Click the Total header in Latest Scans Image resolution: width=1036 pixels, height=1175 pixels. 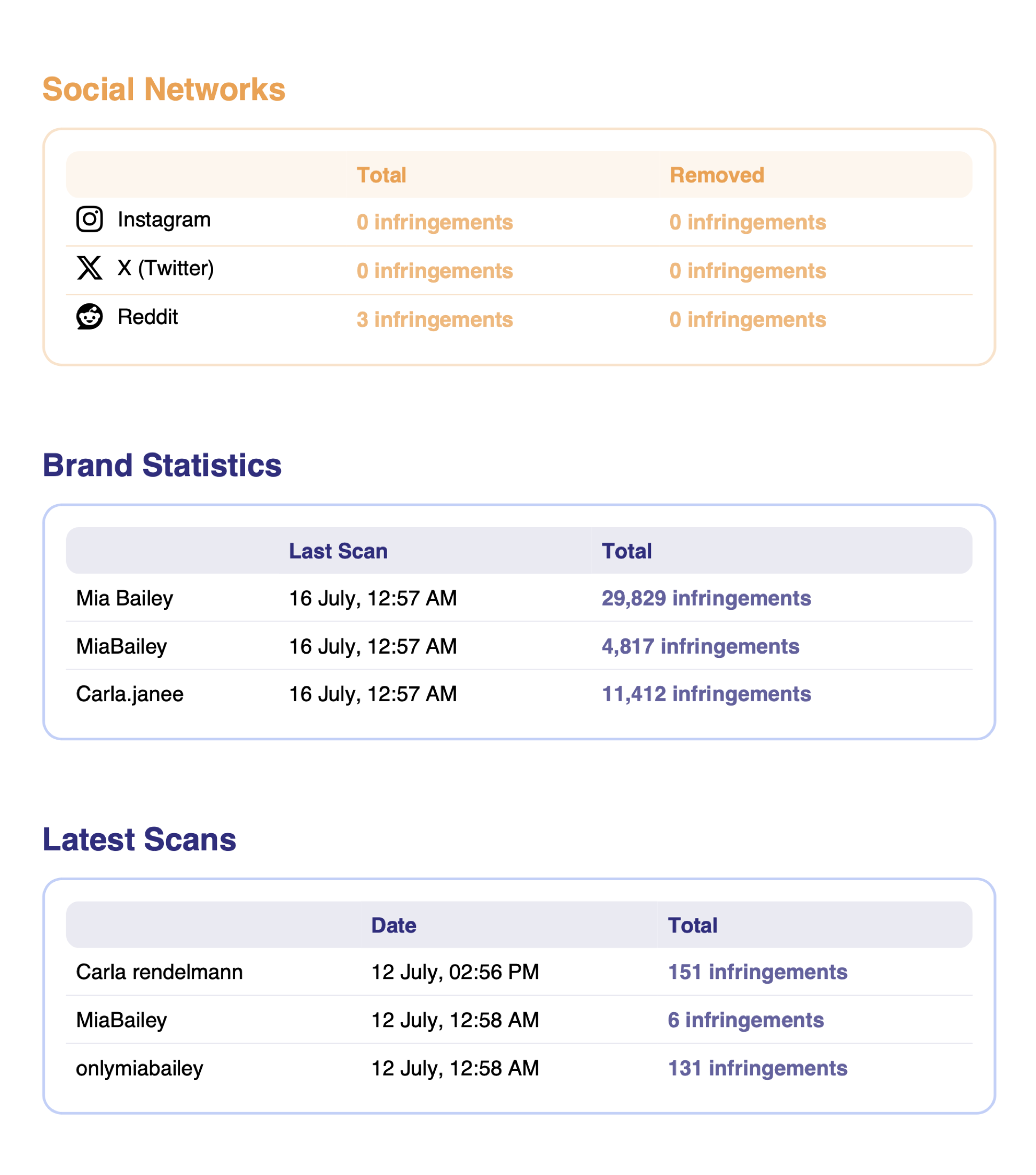tap(692, 926)
